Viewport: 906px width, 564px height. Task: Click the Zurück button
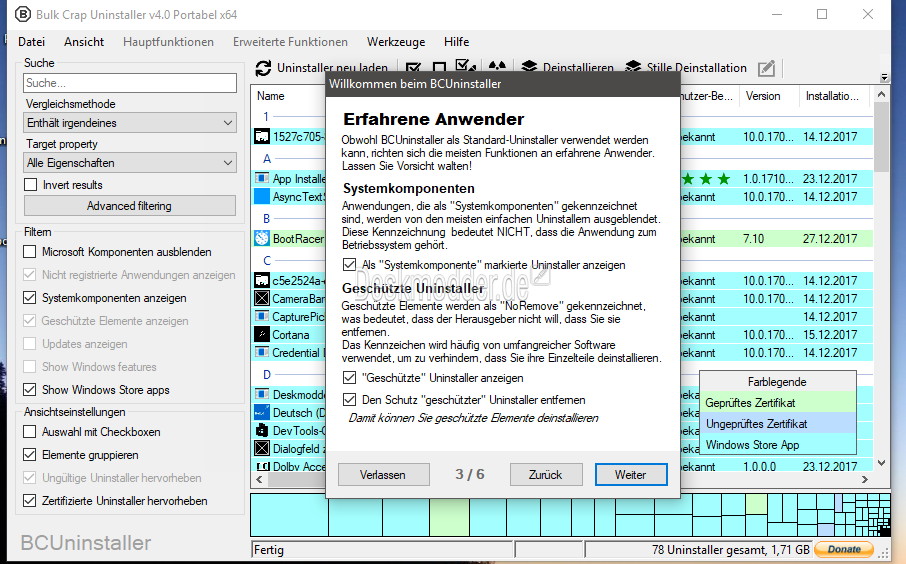pyautogui.click(x=545, y=474)
